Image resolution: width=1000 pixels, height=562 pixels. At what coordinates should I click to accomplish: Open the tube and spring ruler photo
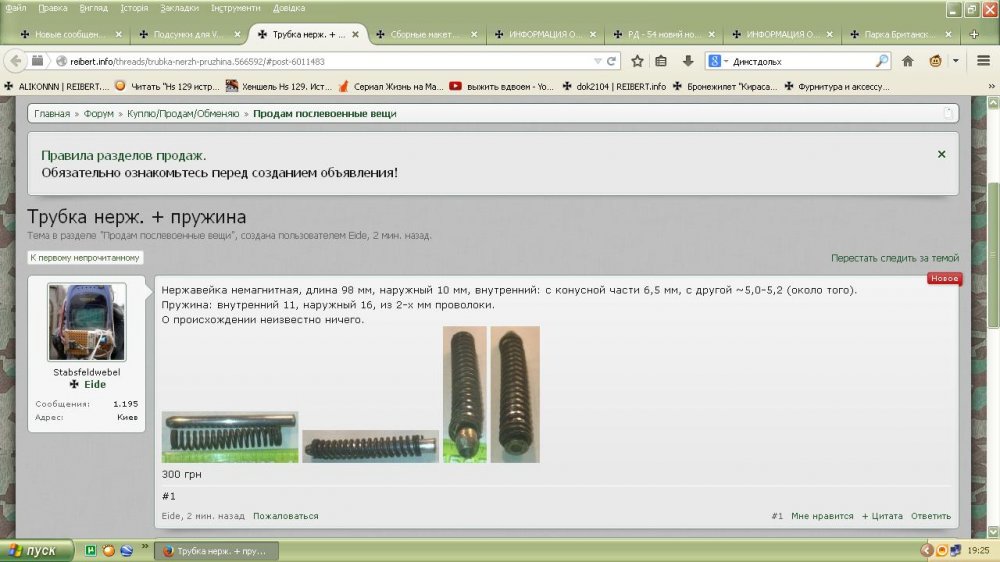click(x=230, y=437)
